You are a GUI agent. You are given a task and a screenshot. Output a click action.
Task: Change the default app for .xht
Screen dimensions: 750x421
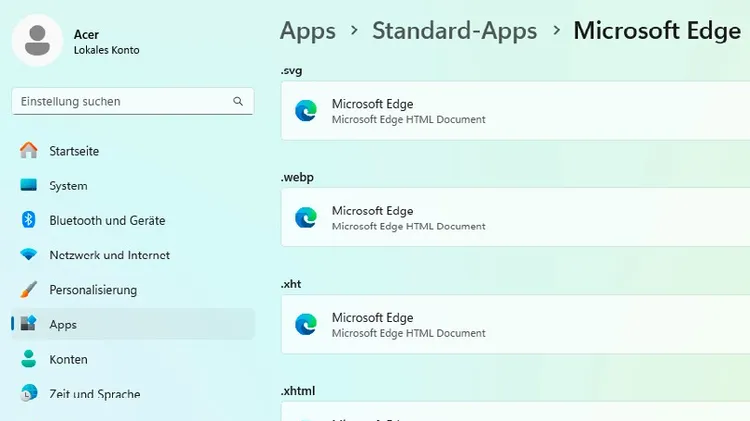[516, 324]
